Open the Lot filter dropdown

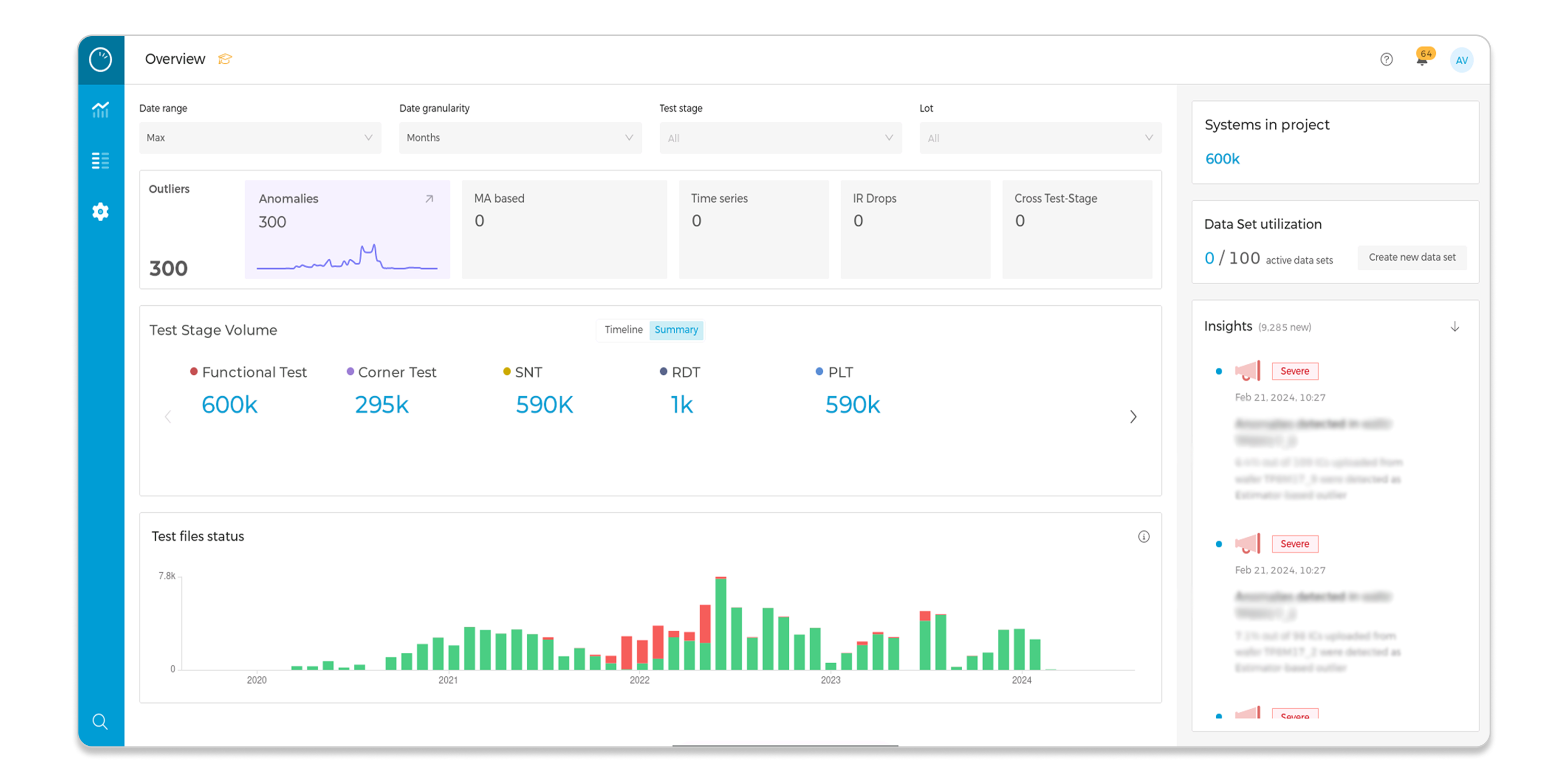1040,138
